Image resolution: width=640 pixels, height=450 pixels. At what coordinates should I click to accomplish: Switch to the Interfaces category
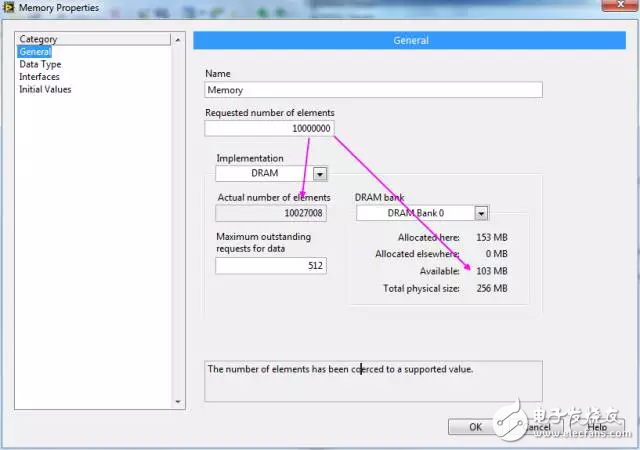pos(39,77)
